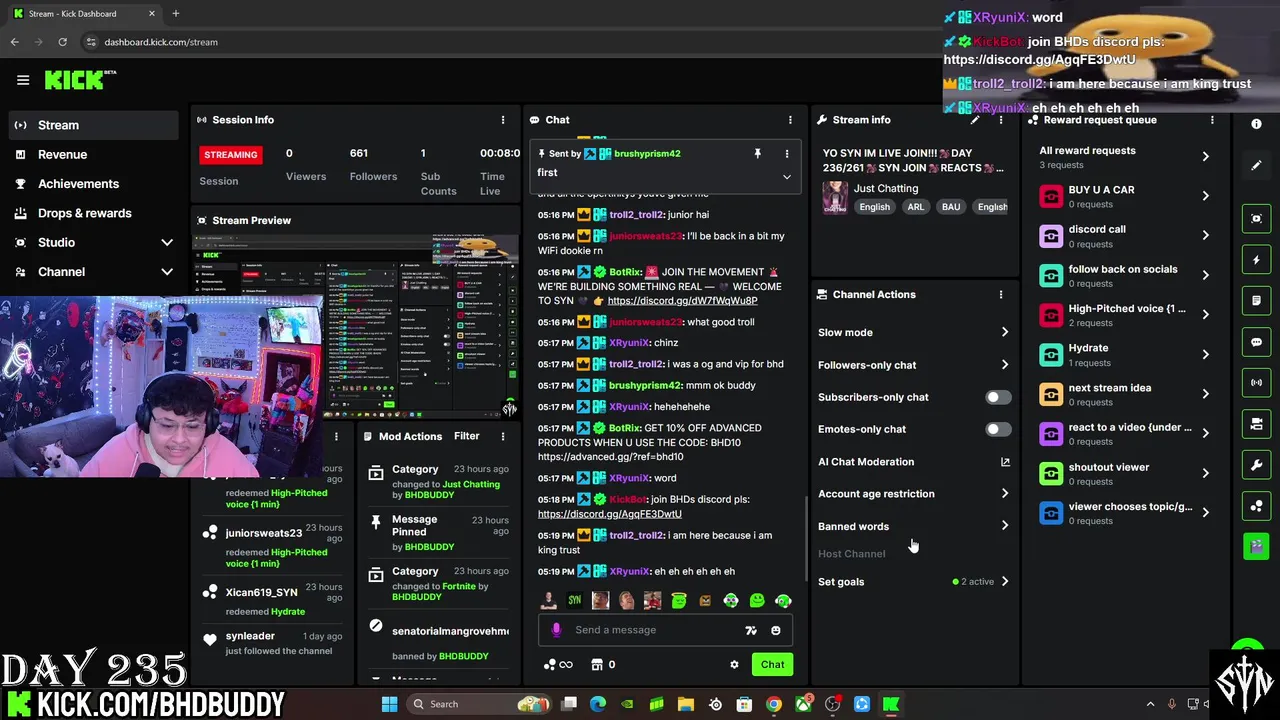The width and height of the screenshot is (1280, 720).
Task: Click the green Chat send button
Action: tap(772, 665)
